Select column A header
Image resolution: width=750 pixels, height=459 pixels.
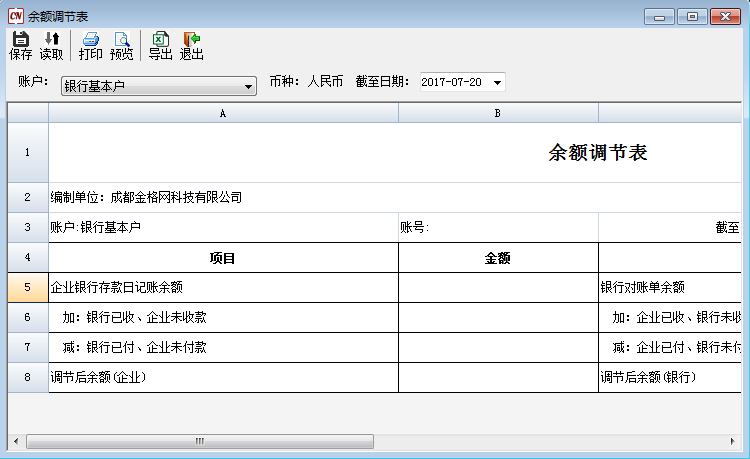(x=223, y=113)
